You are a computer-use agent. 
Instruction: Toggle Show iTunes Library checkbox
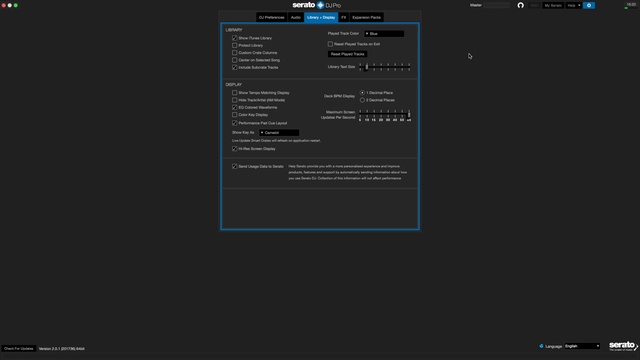[235, 38]
